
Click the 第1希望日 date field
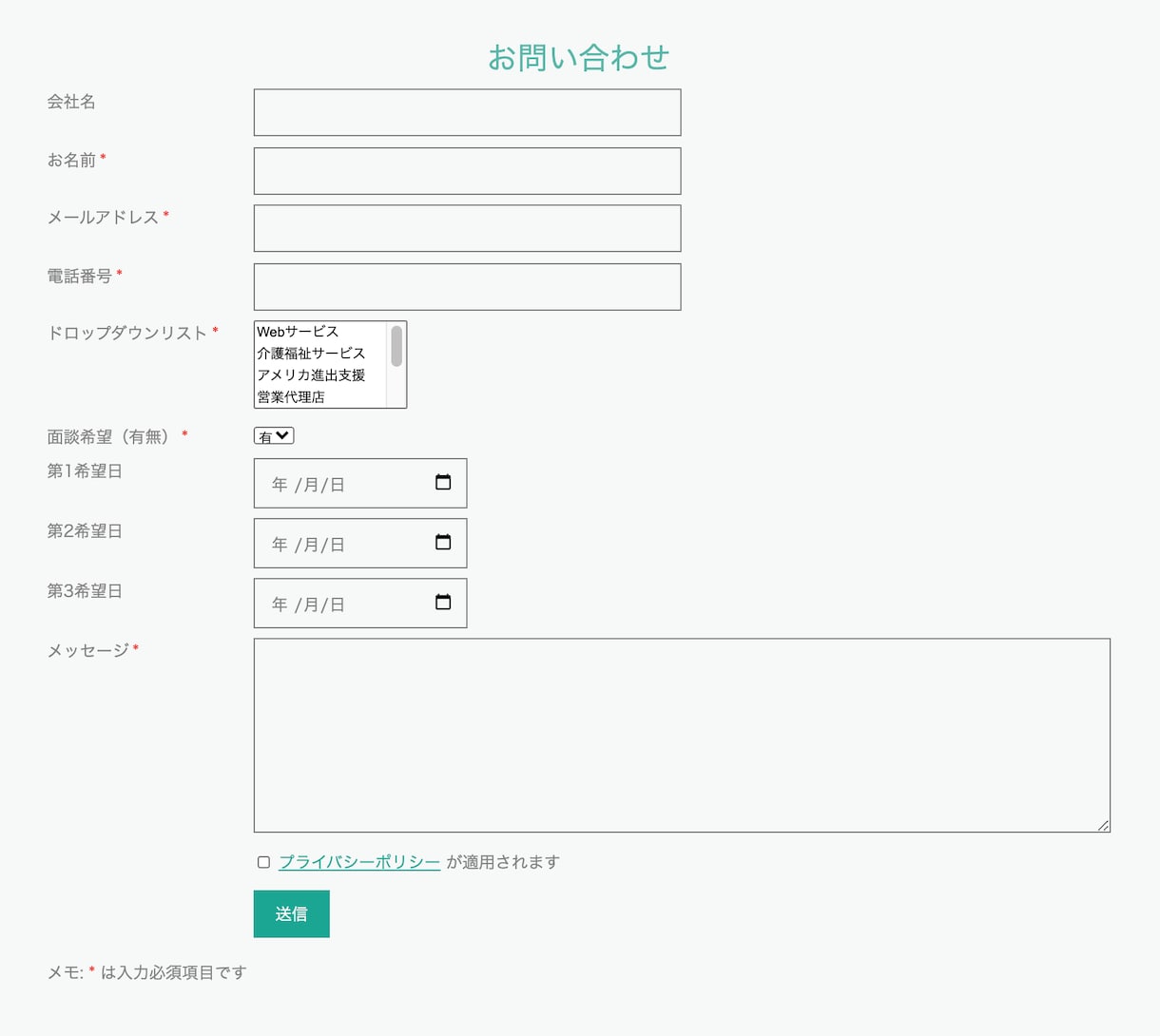[360, 483]
